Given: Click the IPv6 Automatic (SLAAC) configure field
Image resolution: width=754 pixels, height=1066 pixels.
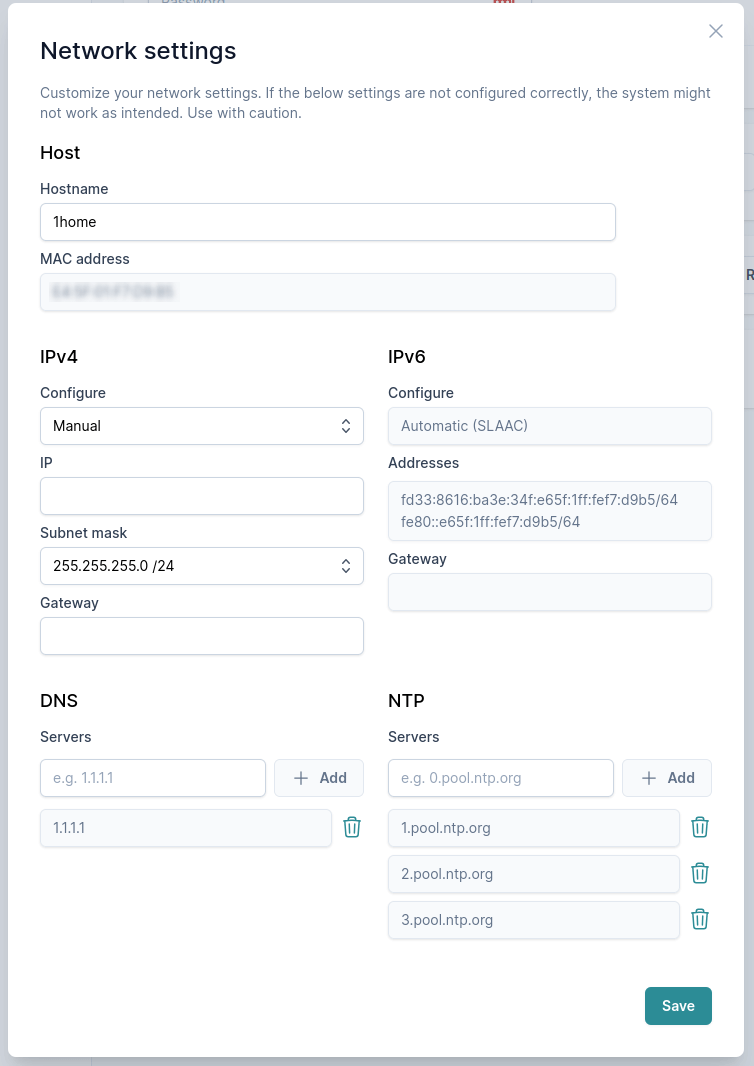Looking at the screenshot, I should (x=549, y=426).
